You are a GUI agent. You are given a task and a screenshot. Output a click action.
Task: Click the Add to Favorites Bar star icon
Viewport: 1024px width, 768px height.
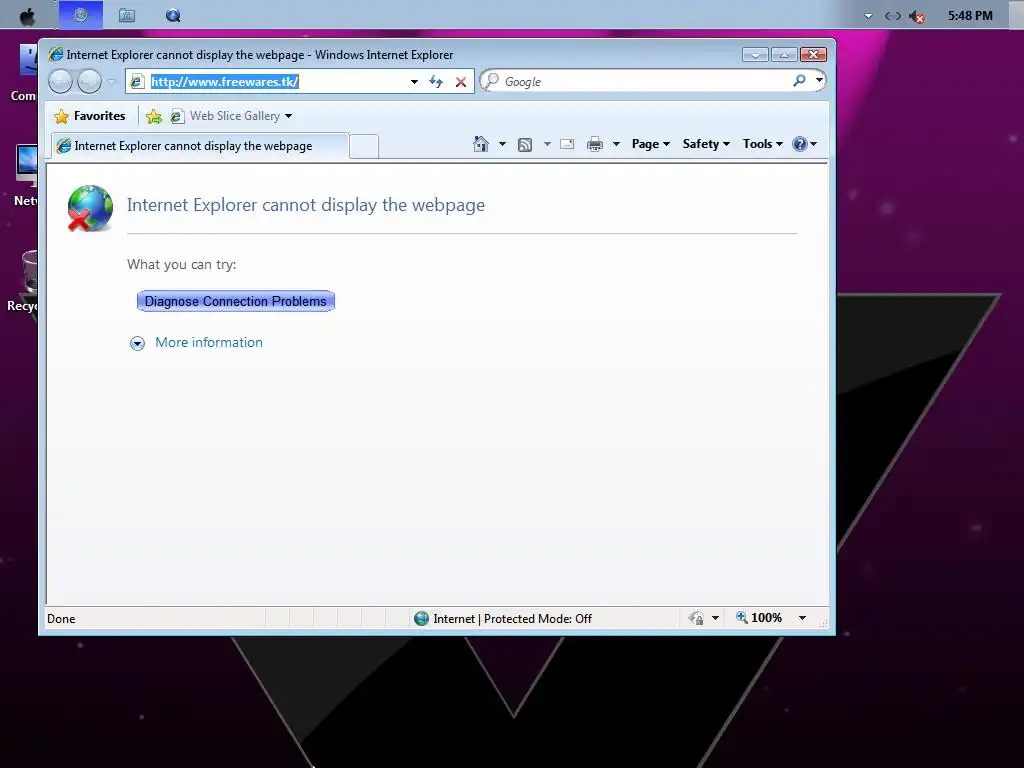(154, 116)
